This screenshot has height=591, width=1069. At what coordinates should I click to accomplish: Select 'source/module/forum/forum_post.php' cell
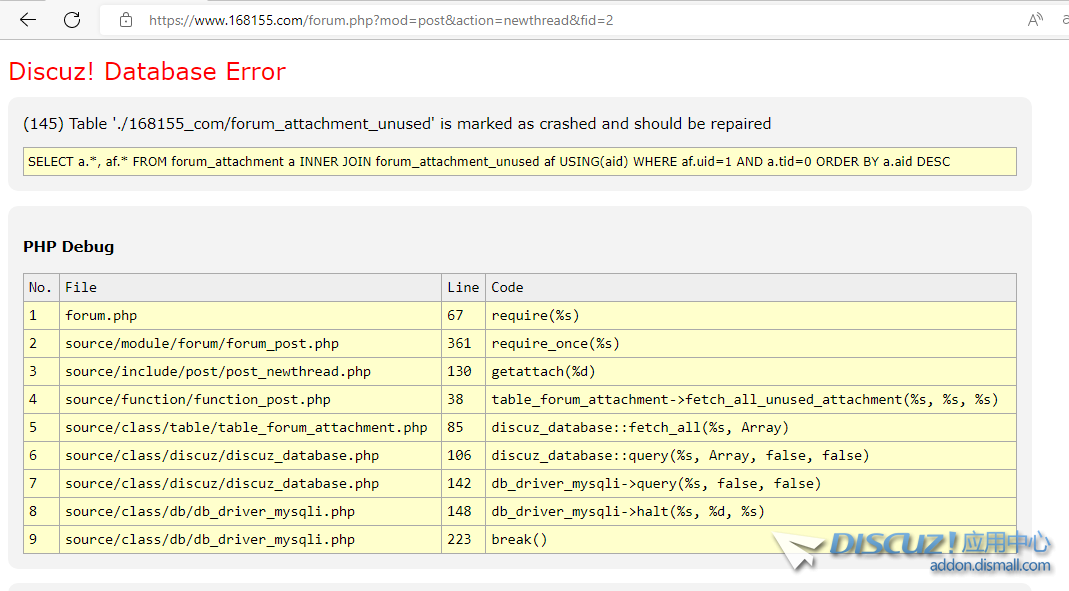250,344
